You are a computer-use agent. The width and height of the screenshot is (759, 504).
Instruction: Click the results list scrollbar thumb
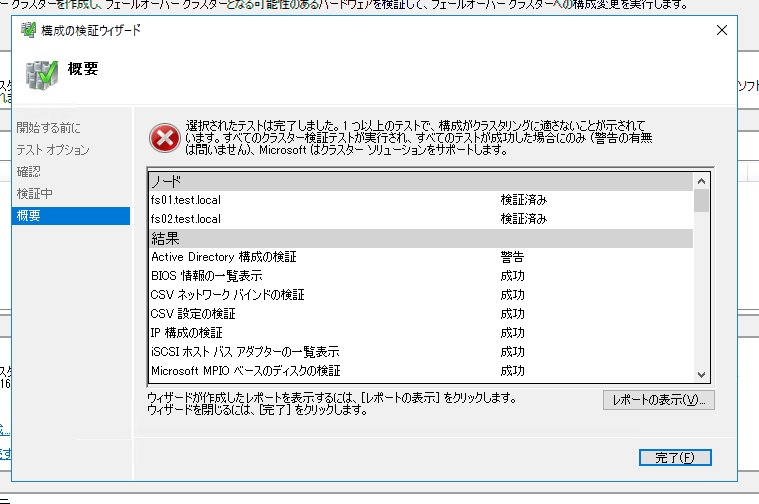coord(701,200)
